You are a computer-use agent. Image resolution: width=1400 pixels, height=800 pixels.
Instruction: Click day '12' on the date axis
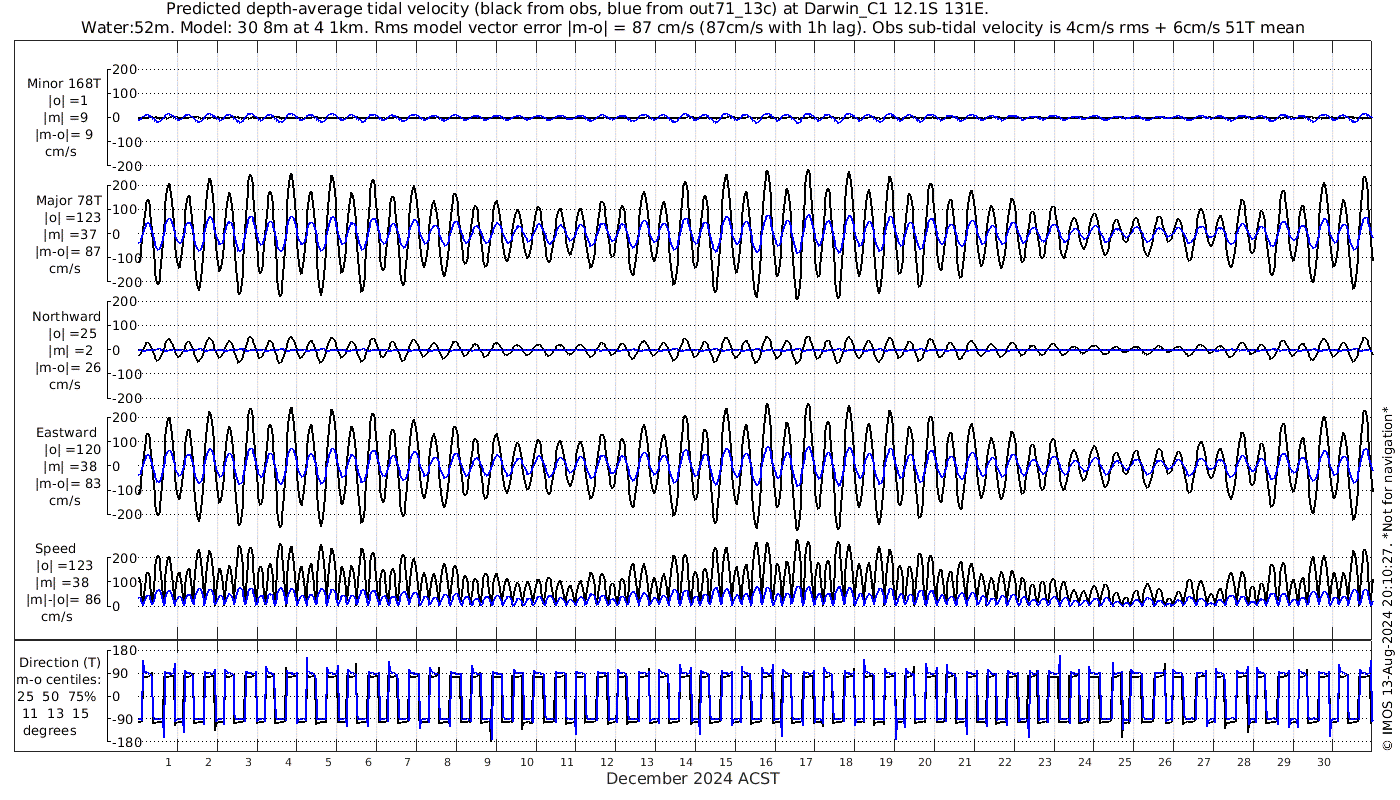[x=607, y=762]
